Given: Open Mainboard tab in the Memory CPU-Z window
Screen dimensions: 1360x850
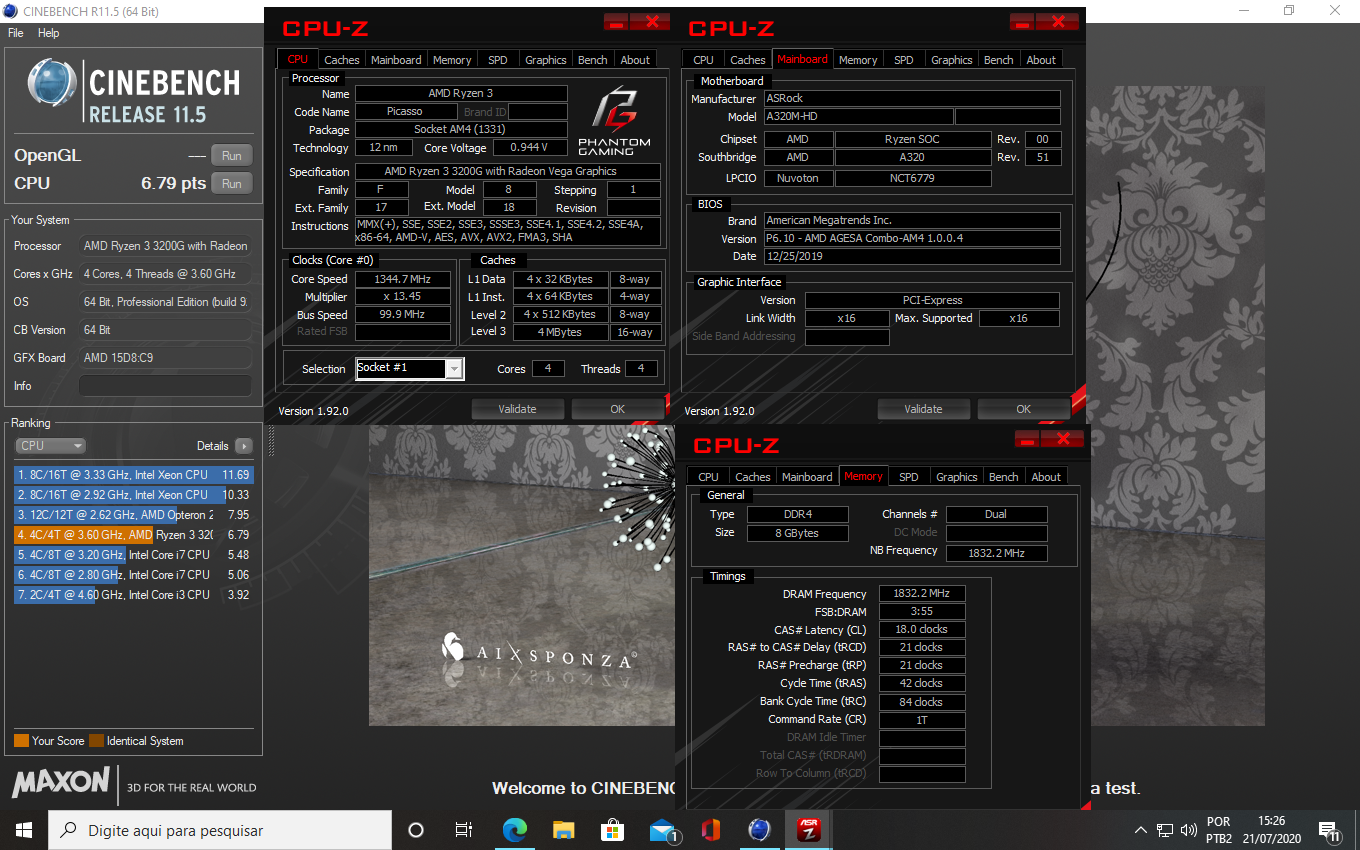Looking at the screenshot, I should point(807,477).
